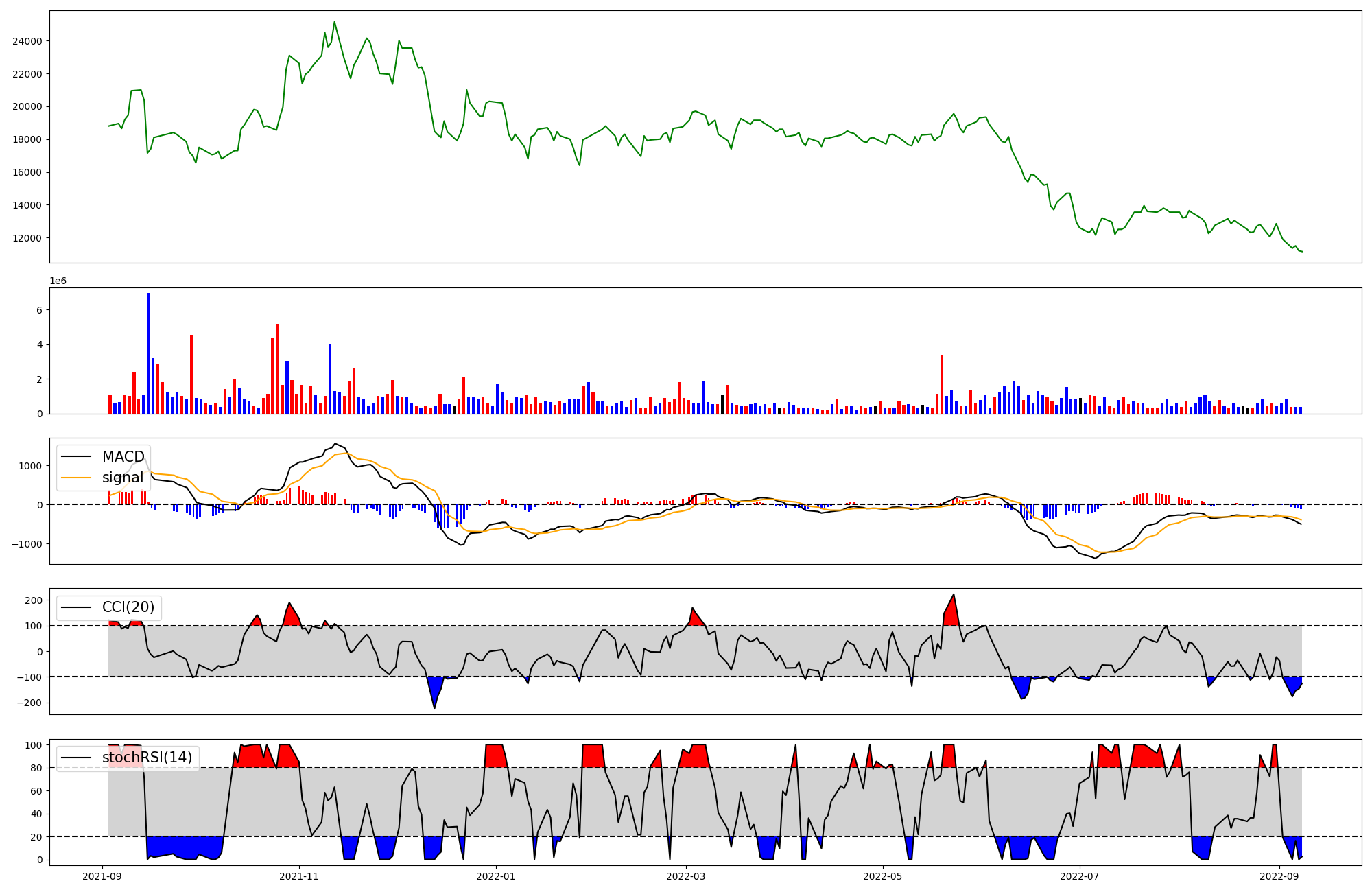Click the 12000 price axis label
The width and height of the screenshot is (1372, 892).
(x=27, y=238)
